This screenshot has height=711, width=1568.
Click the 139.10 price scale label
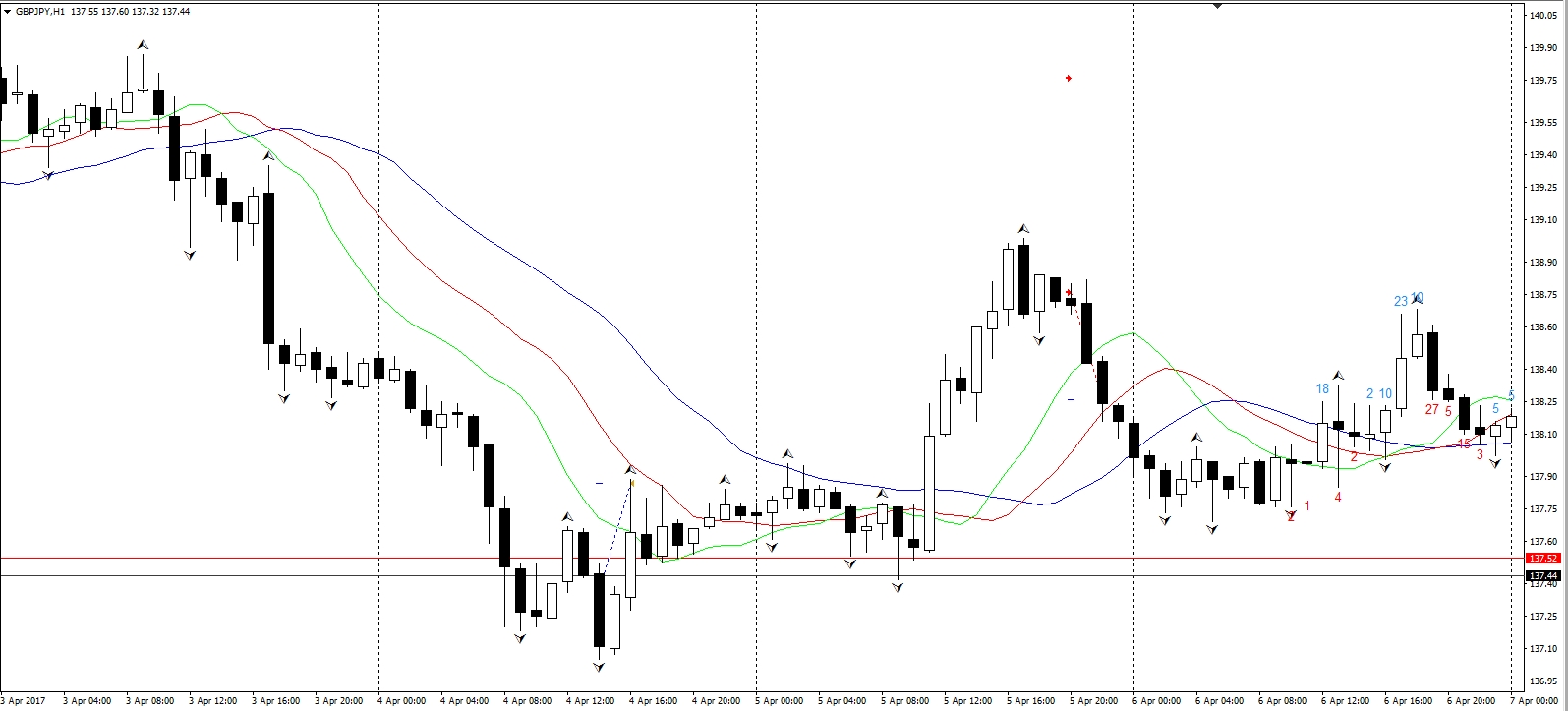[x=1543, y=220]
